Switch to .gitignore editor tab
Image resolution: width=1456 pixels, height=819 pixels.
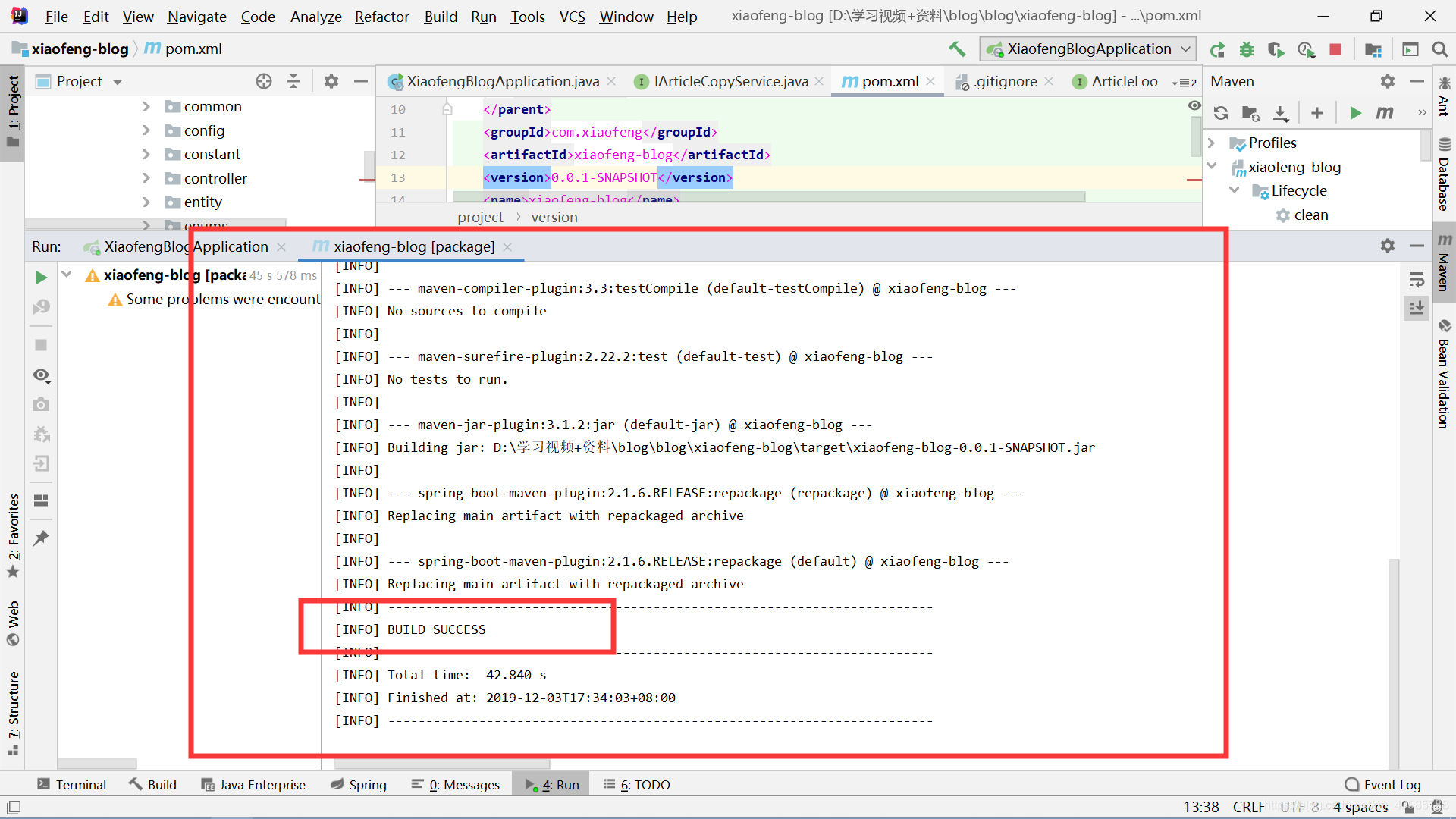pos(1006,81)
